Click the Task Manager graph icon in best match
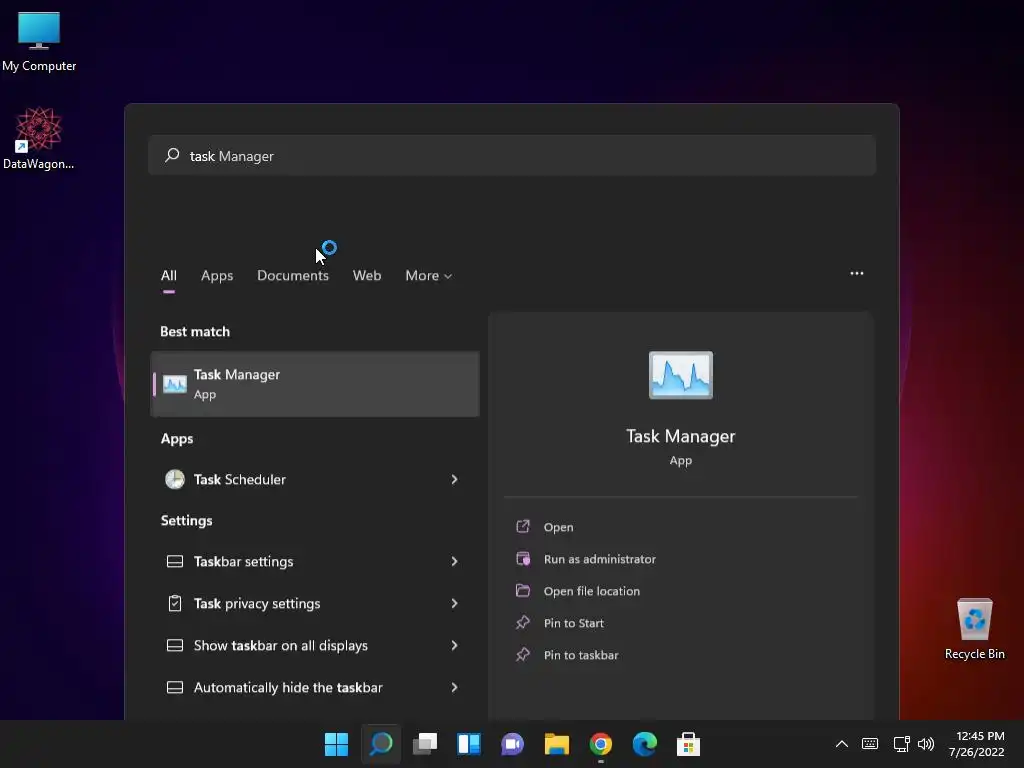Screen dimensions: 1024x768 [174, 384]
